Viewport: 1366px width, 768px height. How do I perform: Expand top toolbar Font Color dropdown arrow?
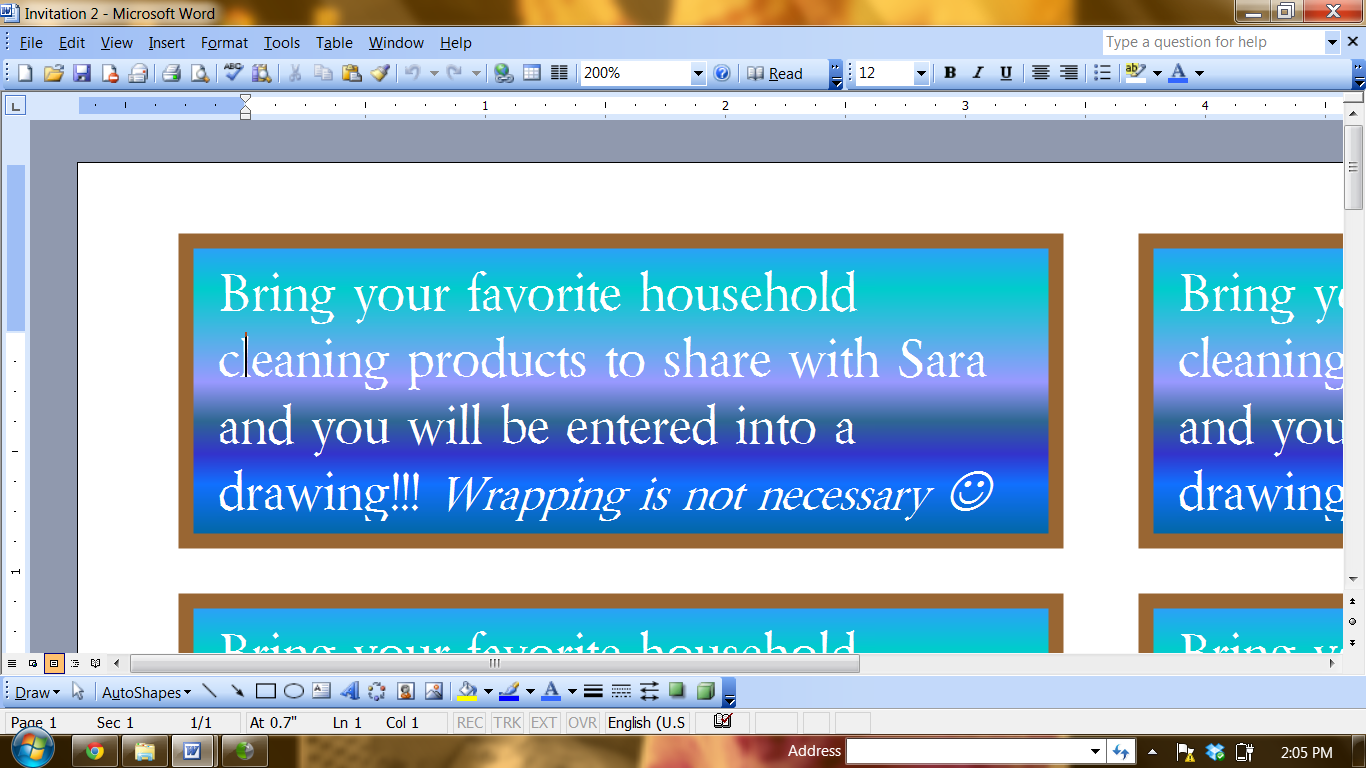1199,73
